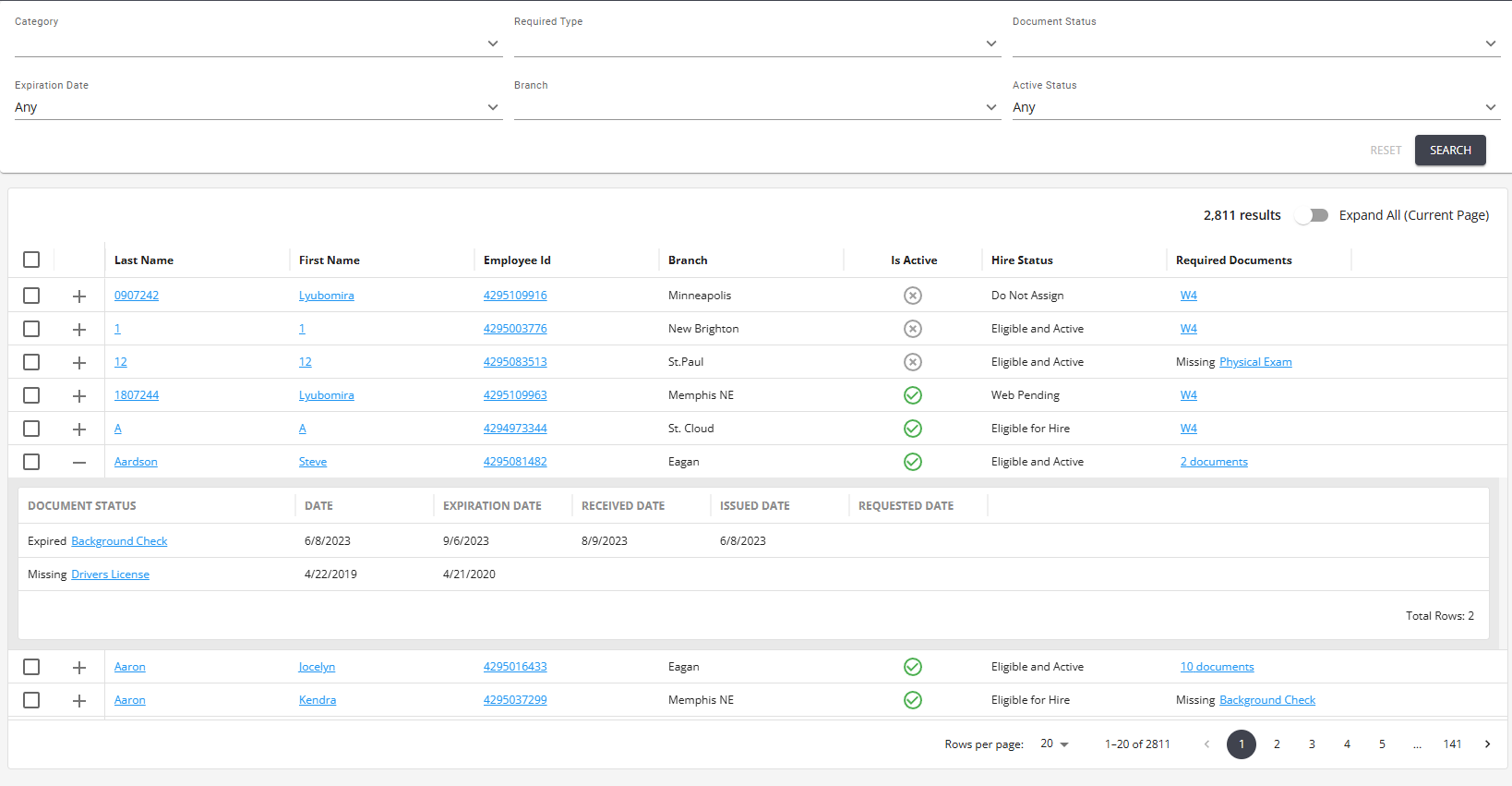1512x786 pixels.
Task: Click current page 1 button
Action: (1242, 744)
